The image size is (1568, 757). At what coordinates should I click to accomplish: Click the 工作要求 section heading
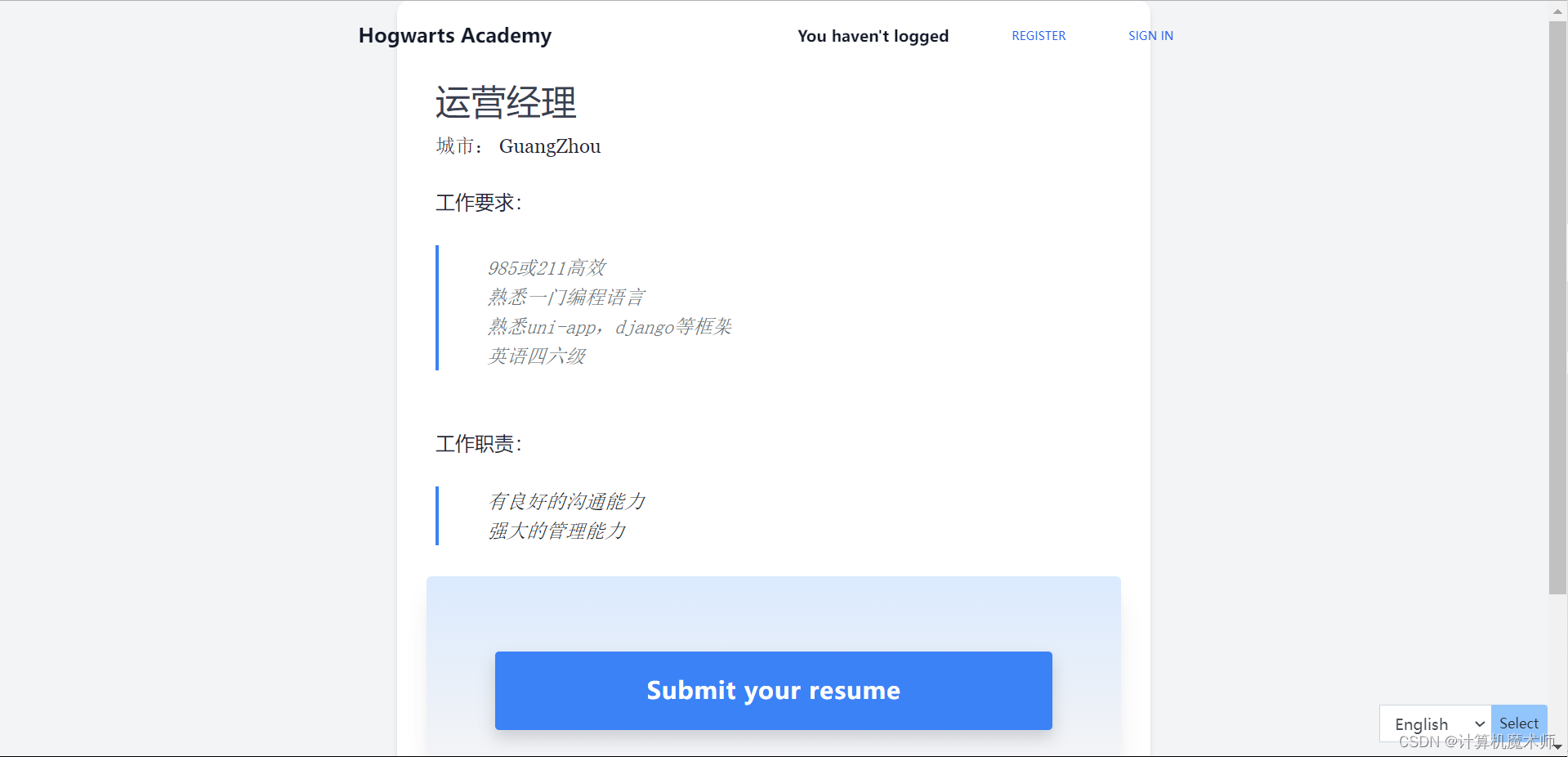point(478,203)
